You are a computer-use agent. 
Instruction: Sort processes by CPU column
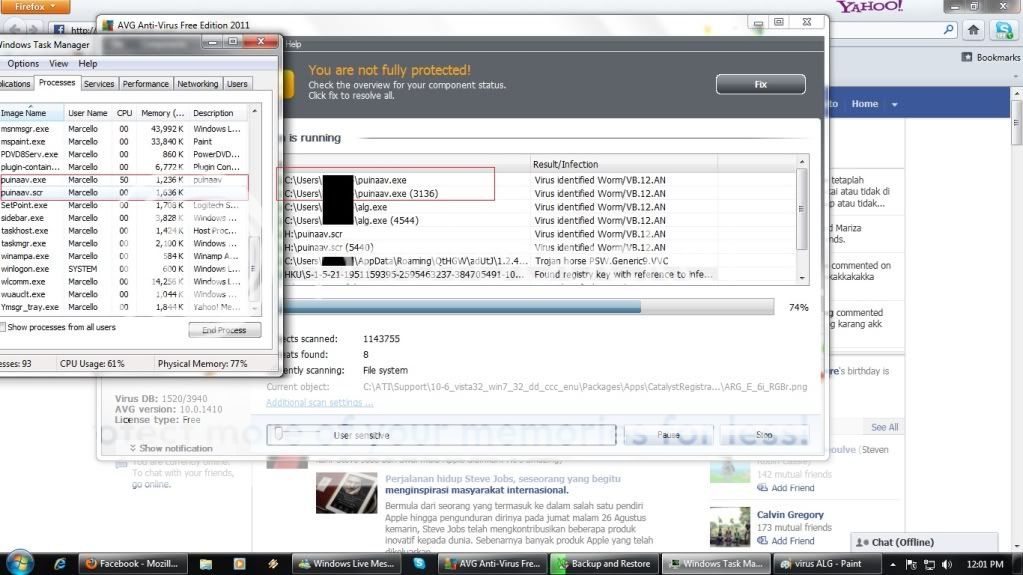point(124,113)
